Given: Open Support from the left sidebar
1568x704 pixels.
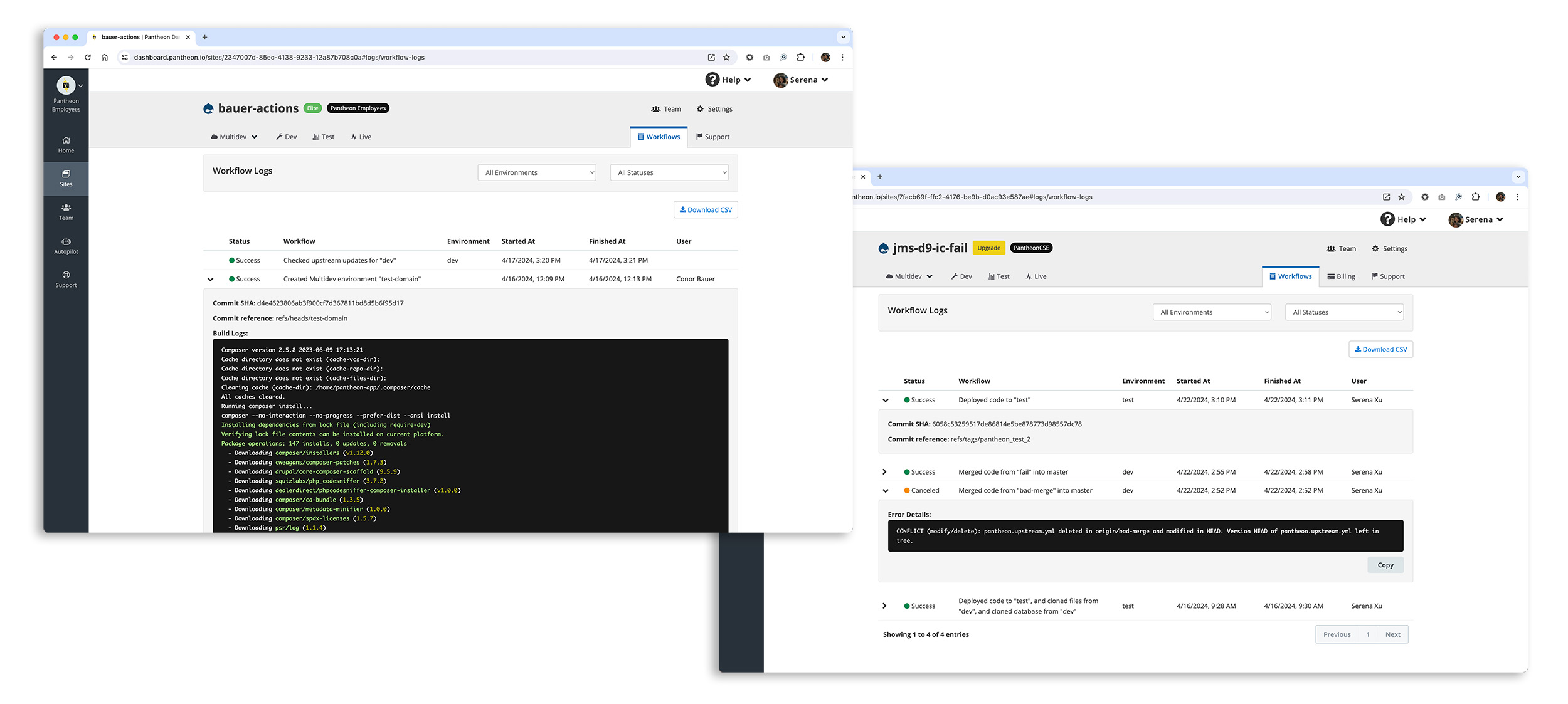Looking at the screenshot, I should pyautogui.click(x=66, y=279).
